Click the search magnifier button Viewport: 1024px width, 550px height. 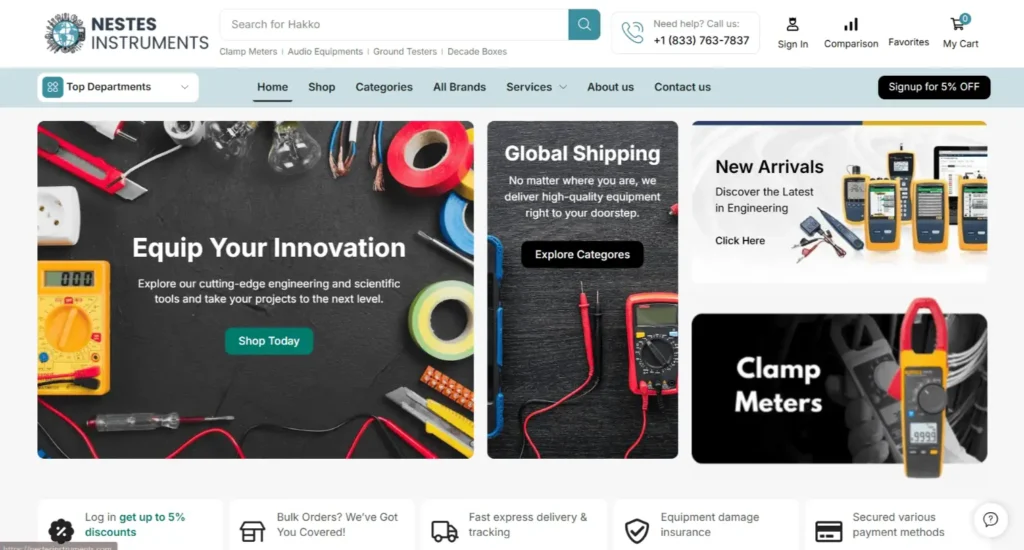584,25
